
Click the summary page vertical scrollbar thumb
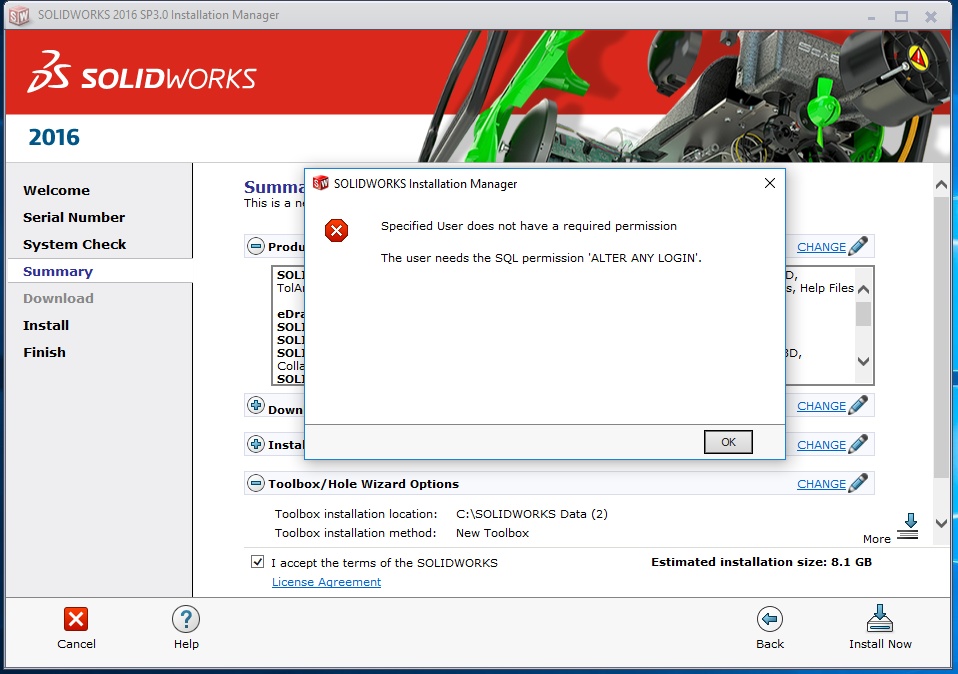point(941,336)
